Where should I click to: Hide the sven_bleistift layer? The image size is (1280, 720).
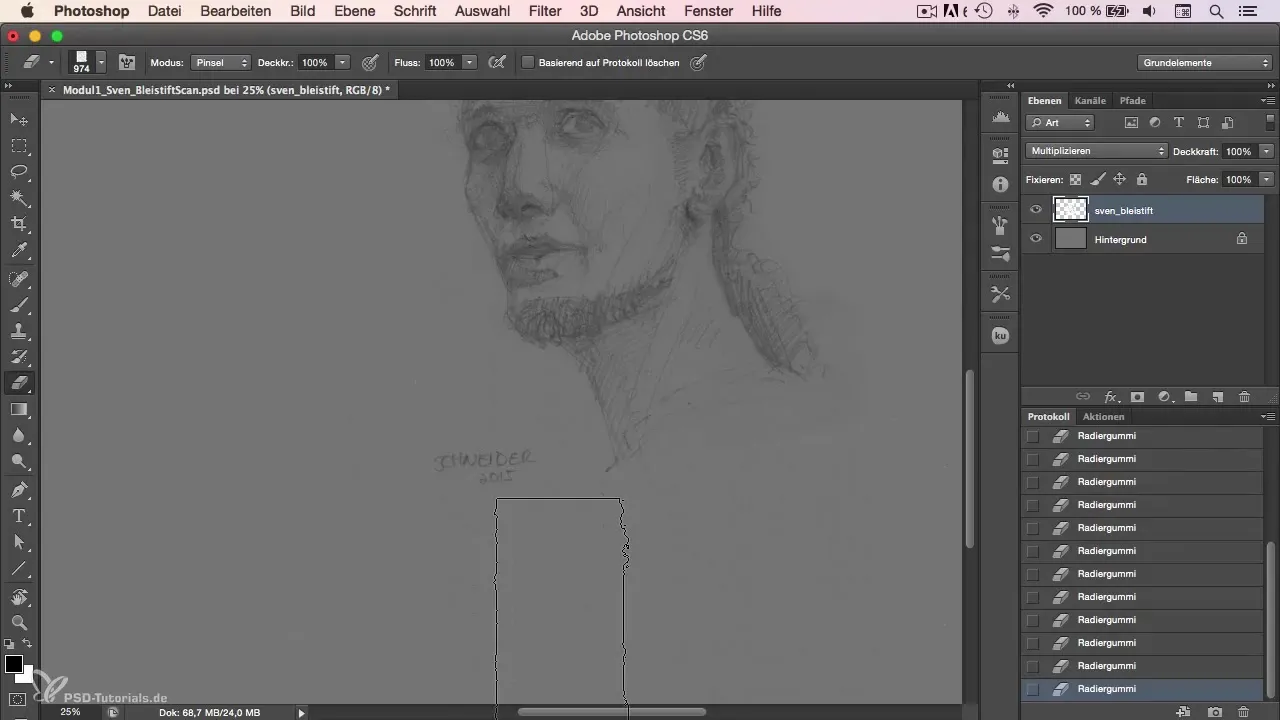pyautogui.click(x=1036, y=210)
